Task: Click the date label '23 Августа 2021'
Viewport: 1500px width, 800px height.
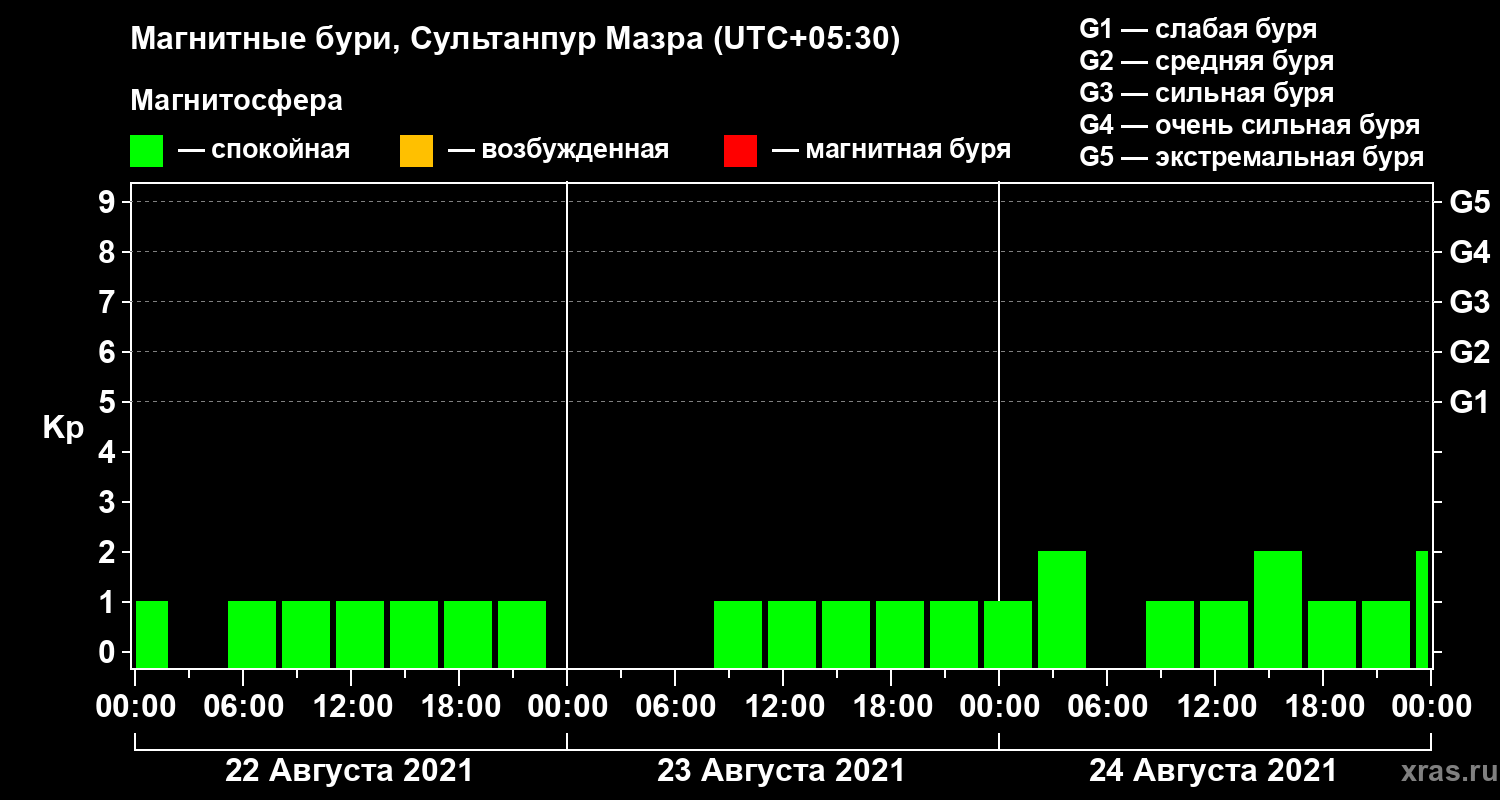Action: (781, 771)
